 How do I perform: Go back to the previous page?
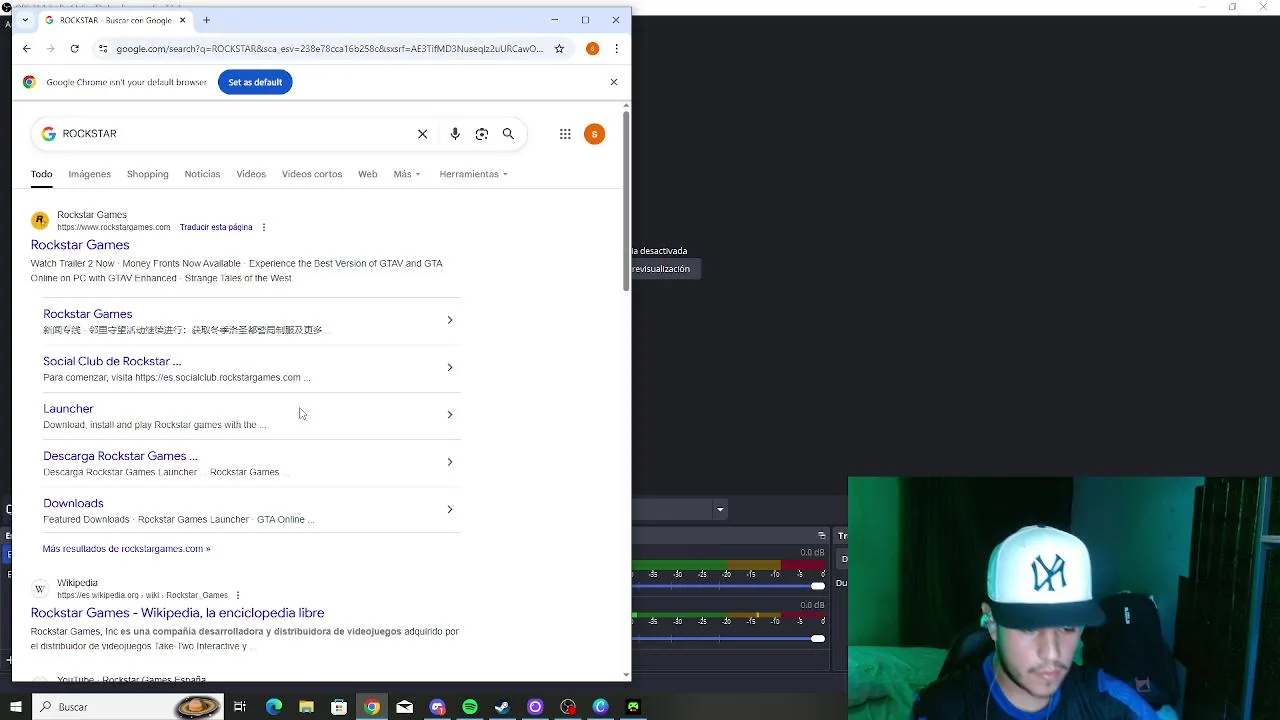[x=26, y=48]
